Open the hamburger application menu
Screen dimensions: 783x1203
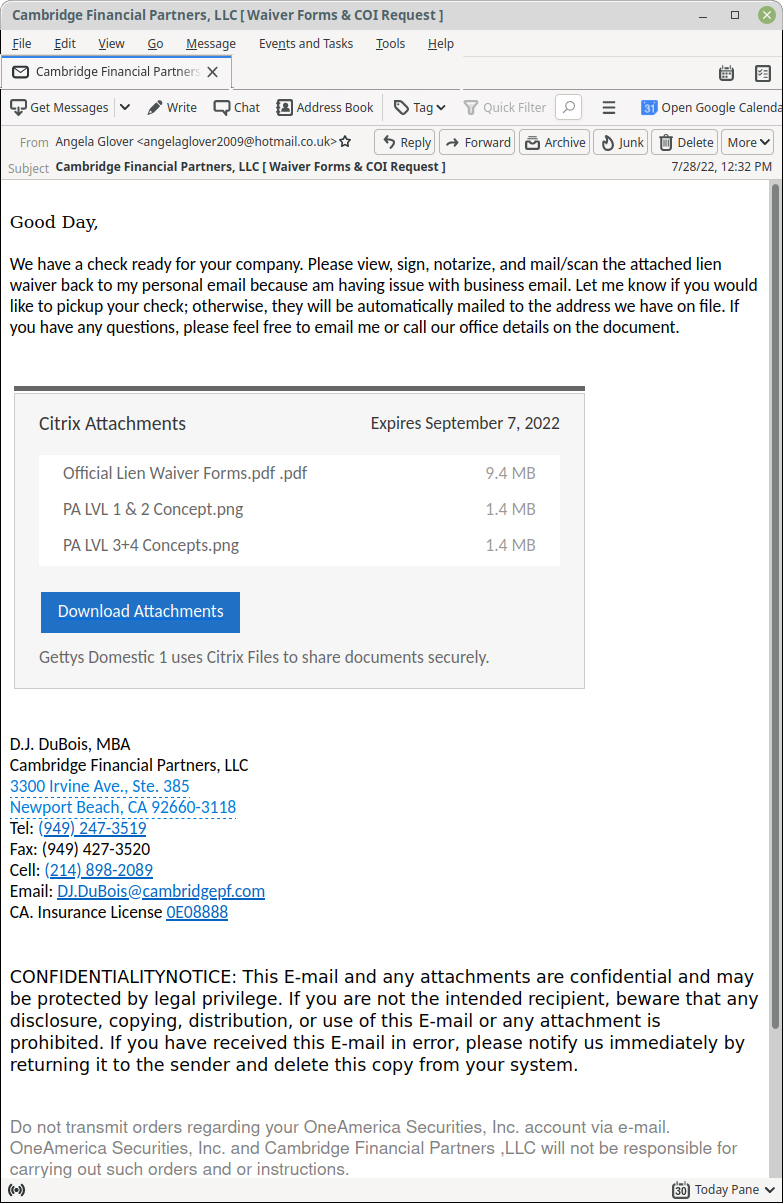click(608, 107)
